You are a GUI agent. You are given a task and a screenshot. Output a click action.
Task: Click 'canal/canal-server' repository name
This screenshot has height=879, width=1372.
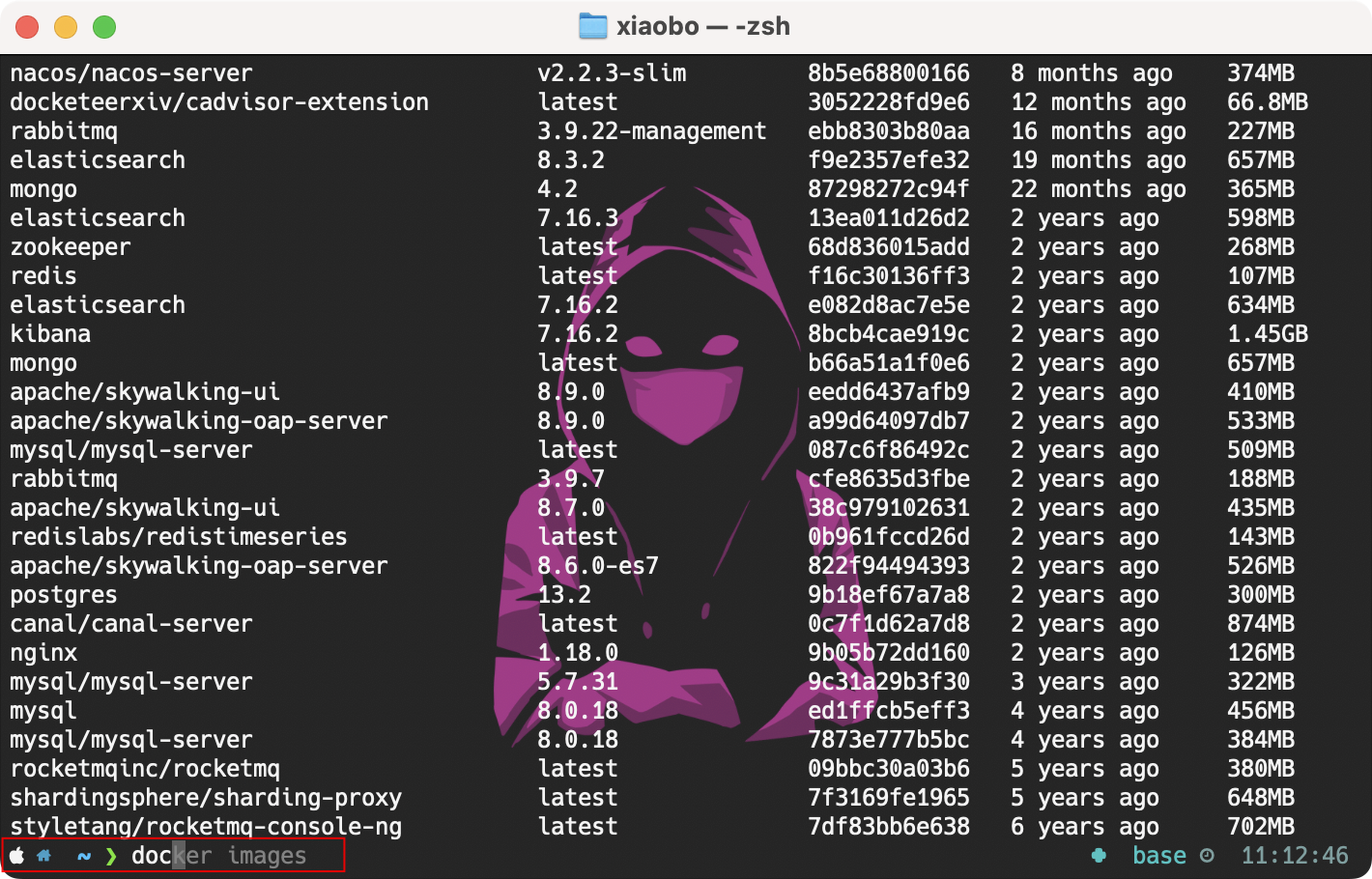coord(131,624)
